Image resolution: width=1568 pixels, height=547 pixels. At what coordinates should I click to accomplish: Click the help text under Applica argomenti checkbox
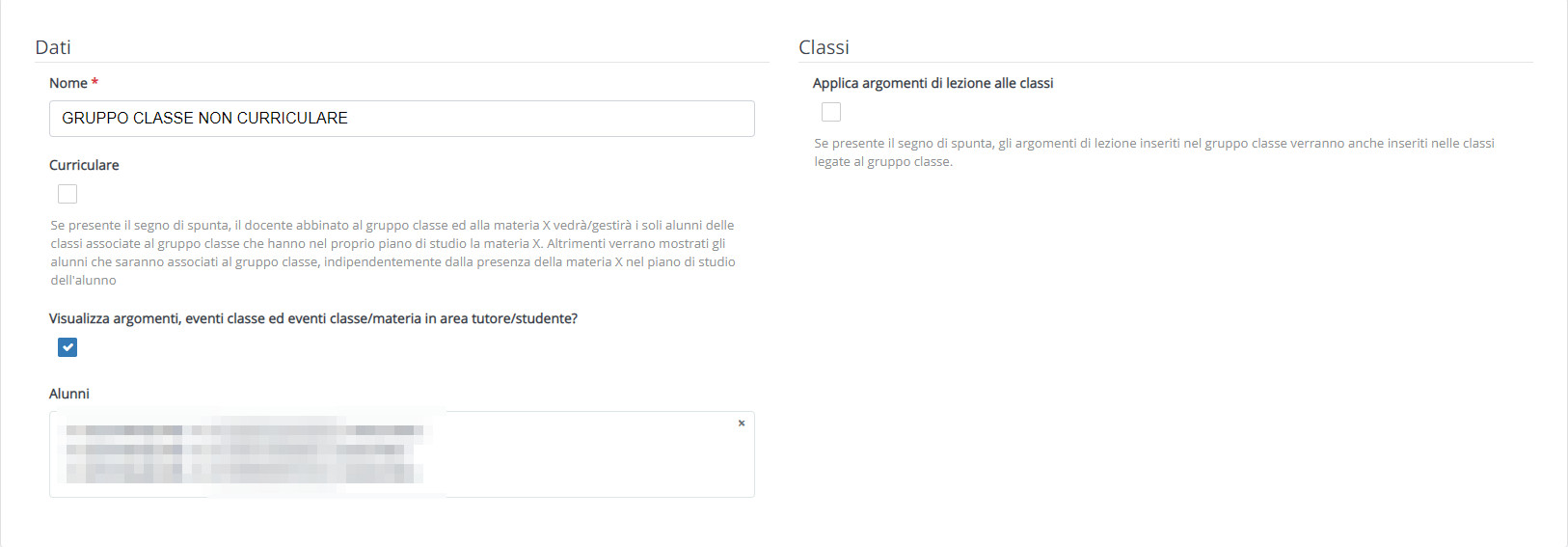[1154, 152]
